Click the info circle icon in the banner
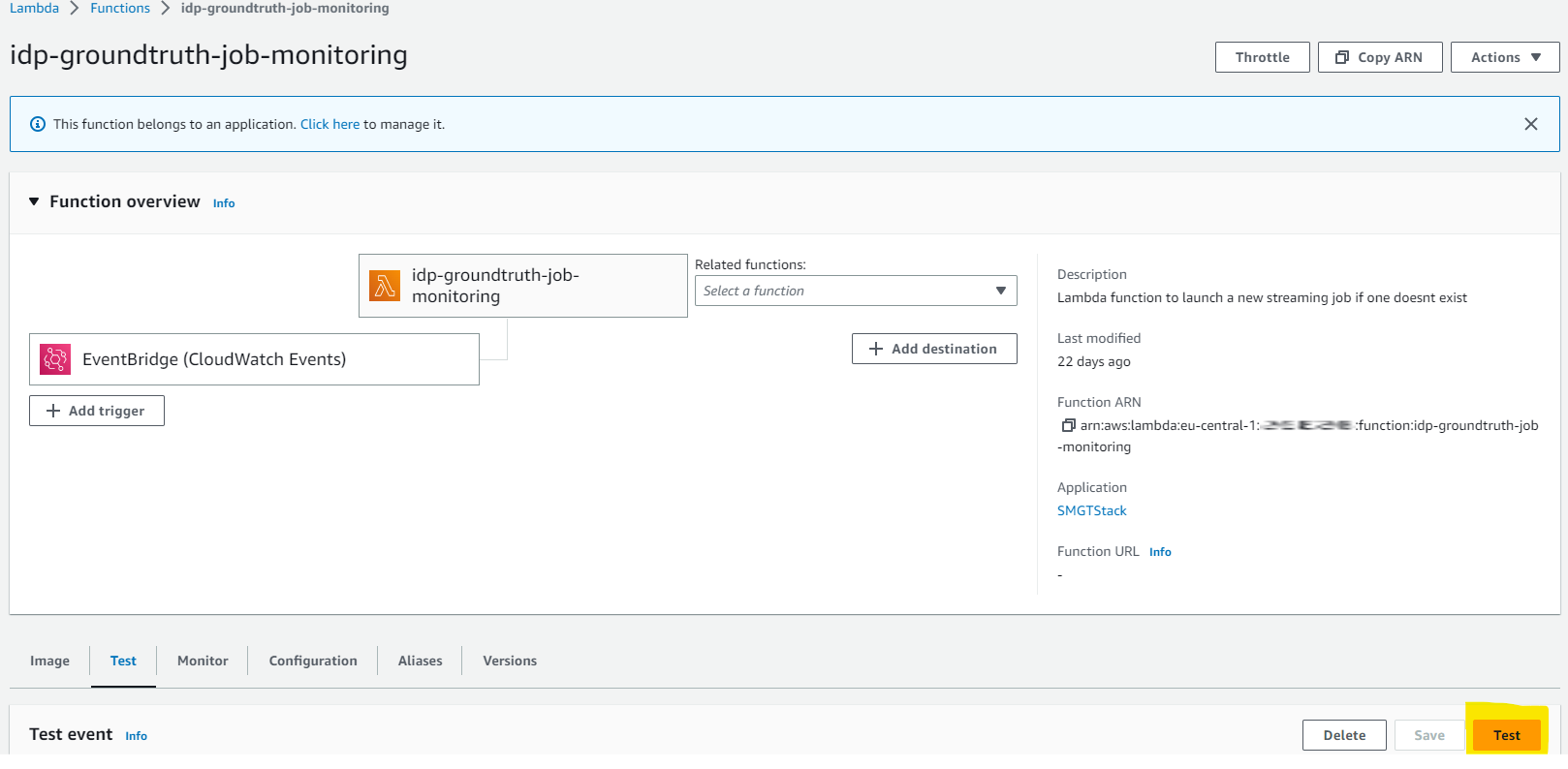 (38, 124)
